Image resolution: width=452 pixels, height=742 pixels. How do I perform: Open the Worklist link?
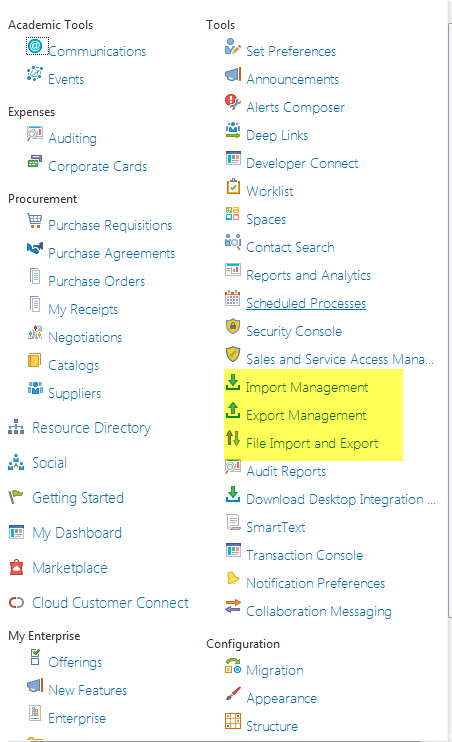point(269,191)
